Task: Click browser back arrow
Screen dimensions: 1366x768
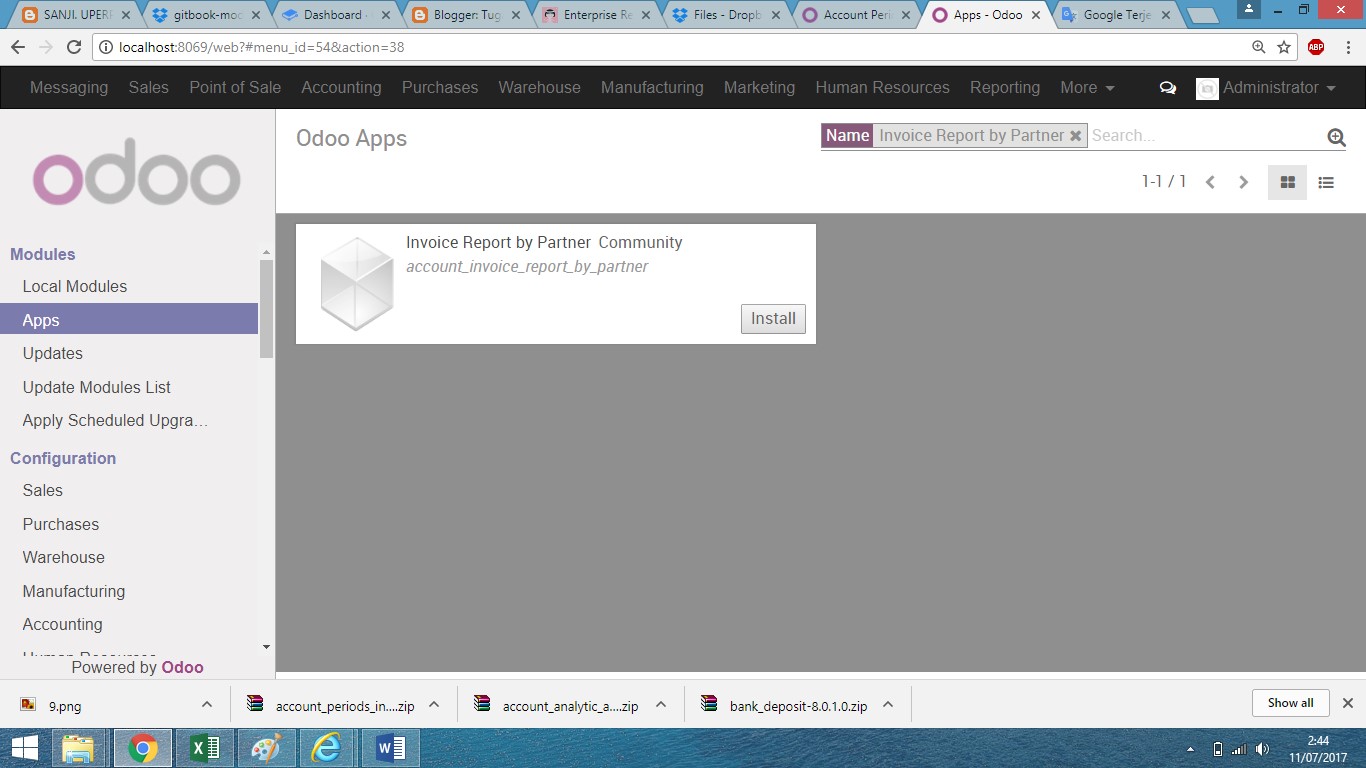Action: click(x=18, y=47)
